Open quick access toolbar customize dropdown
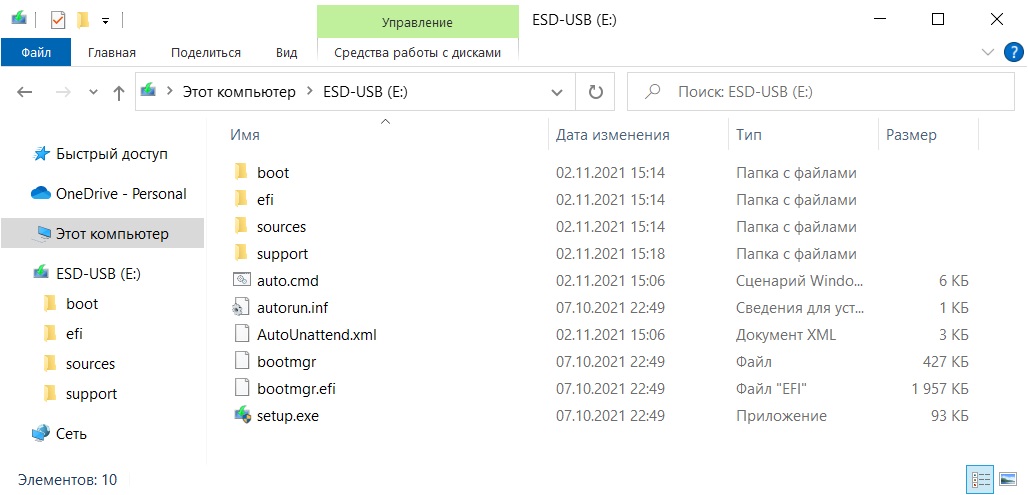 [x=105, y=20]
